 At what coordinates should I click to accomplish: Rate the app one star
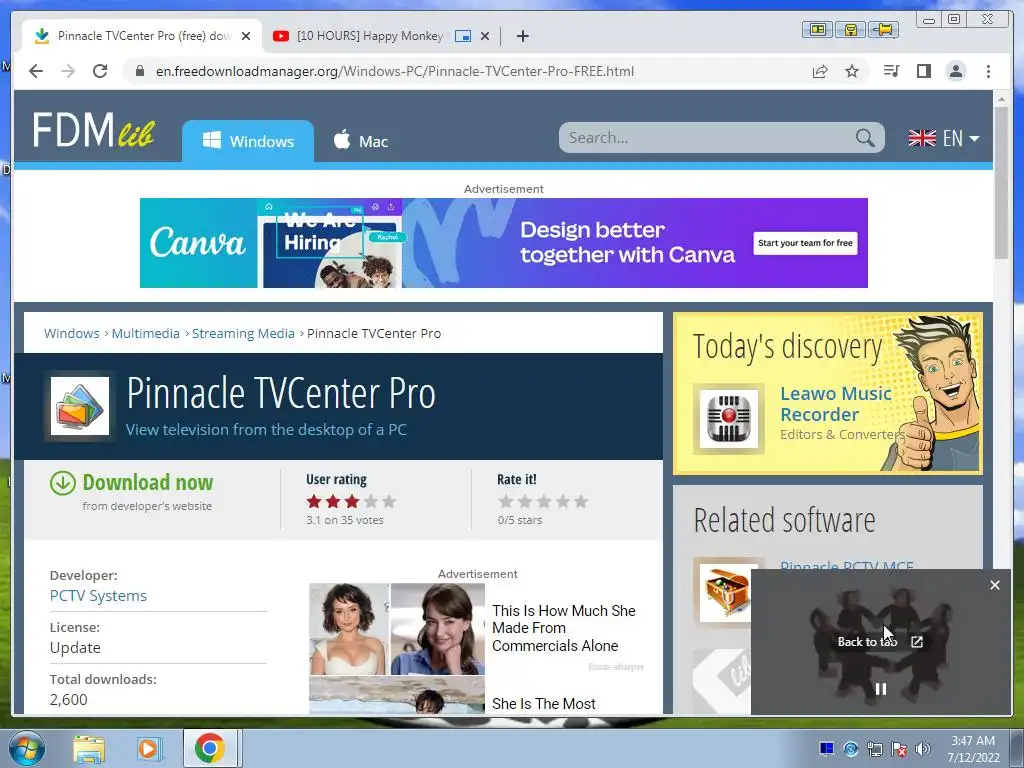505,502
